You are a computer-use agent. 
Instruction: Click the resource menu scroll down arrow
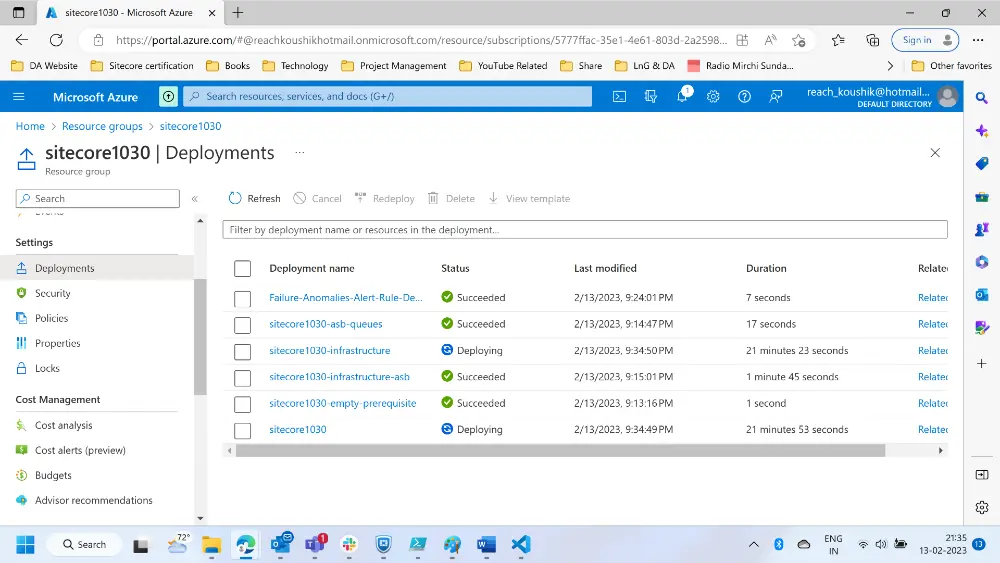tap(200, 518)
